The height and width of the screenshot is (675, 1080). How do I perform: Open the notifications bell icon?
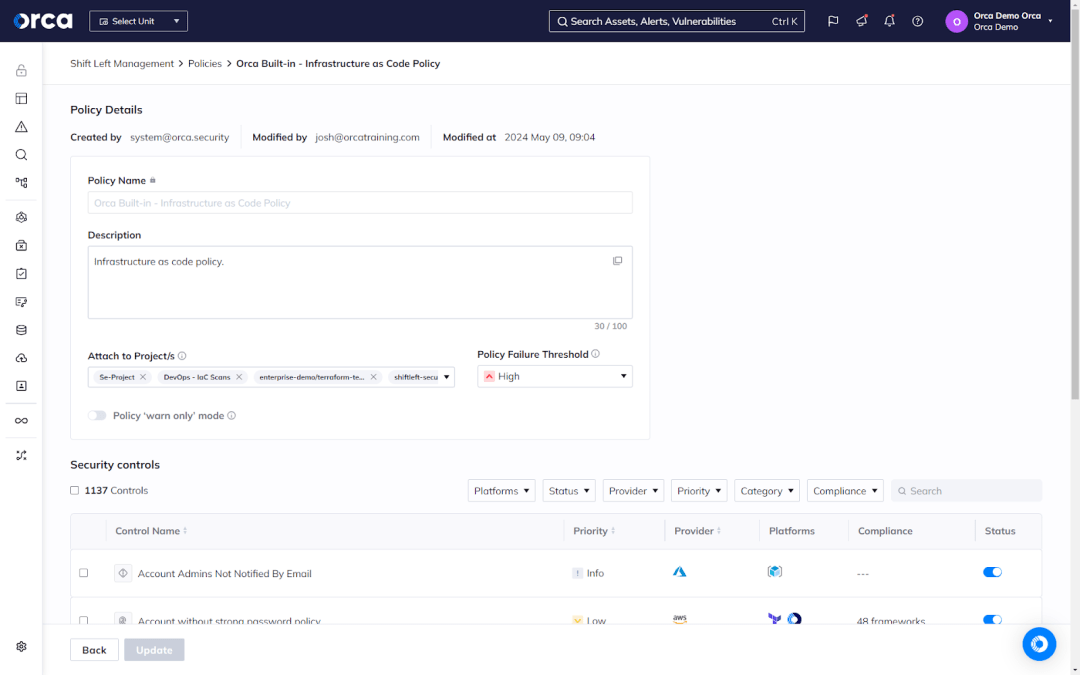click(x=889, y=21)
